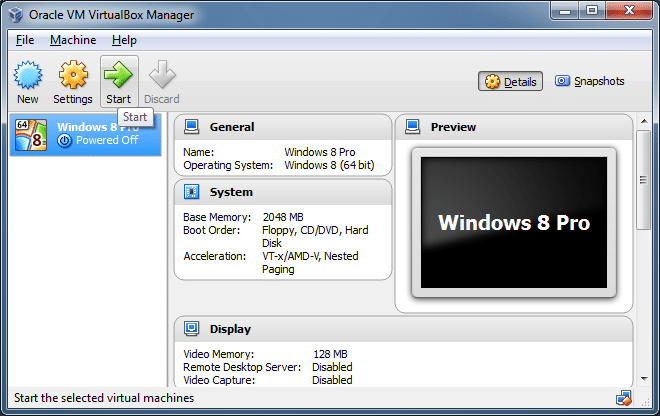Open the File menu
The image size is (660, 416).
pyautogui.click(x=25, y=40)
